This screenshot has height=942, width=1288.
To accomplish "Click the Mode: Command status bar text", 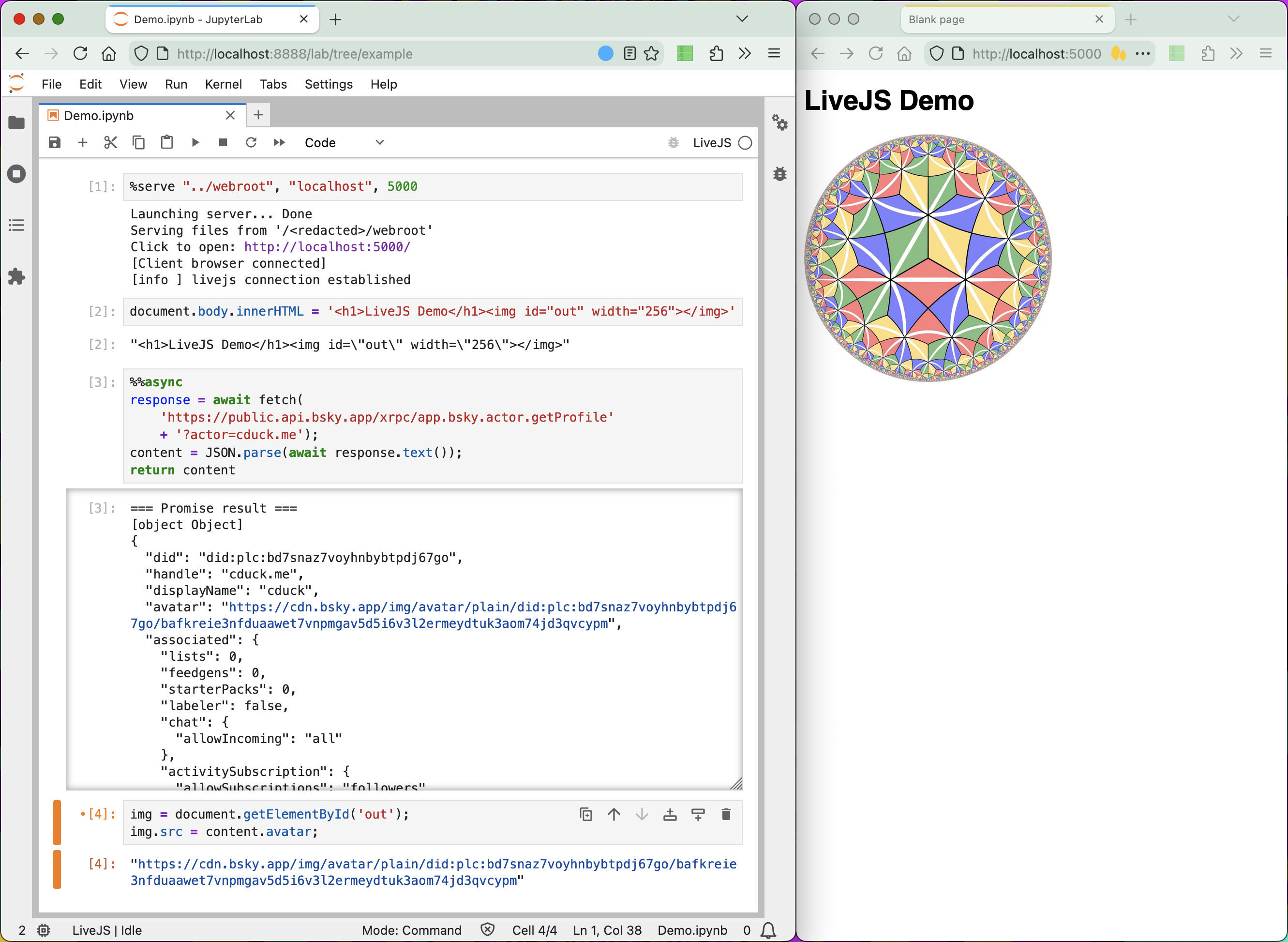I will (x=411, y=930).
